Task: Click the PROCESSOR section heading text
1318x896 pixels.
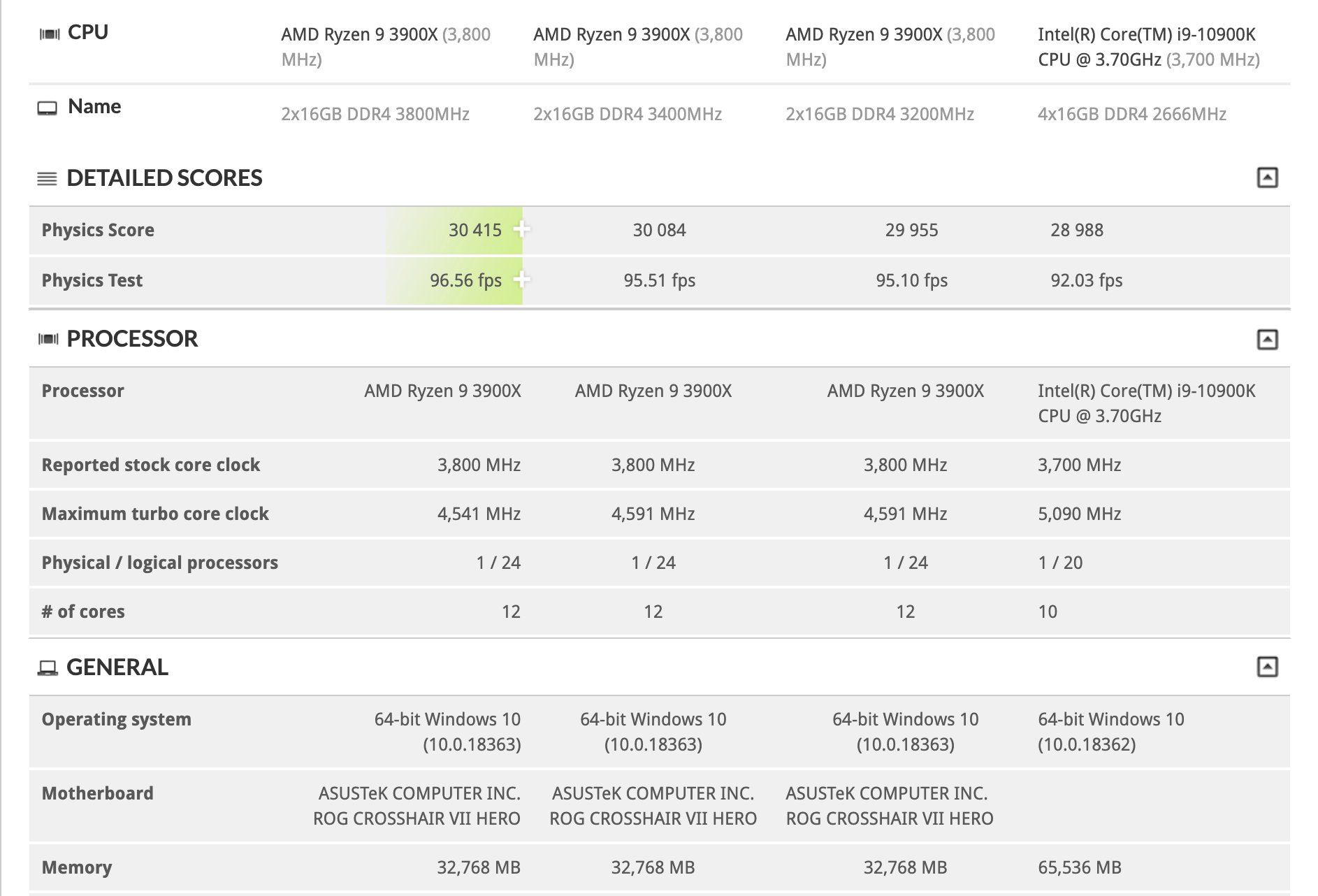Action: click(x=132, y=339)
